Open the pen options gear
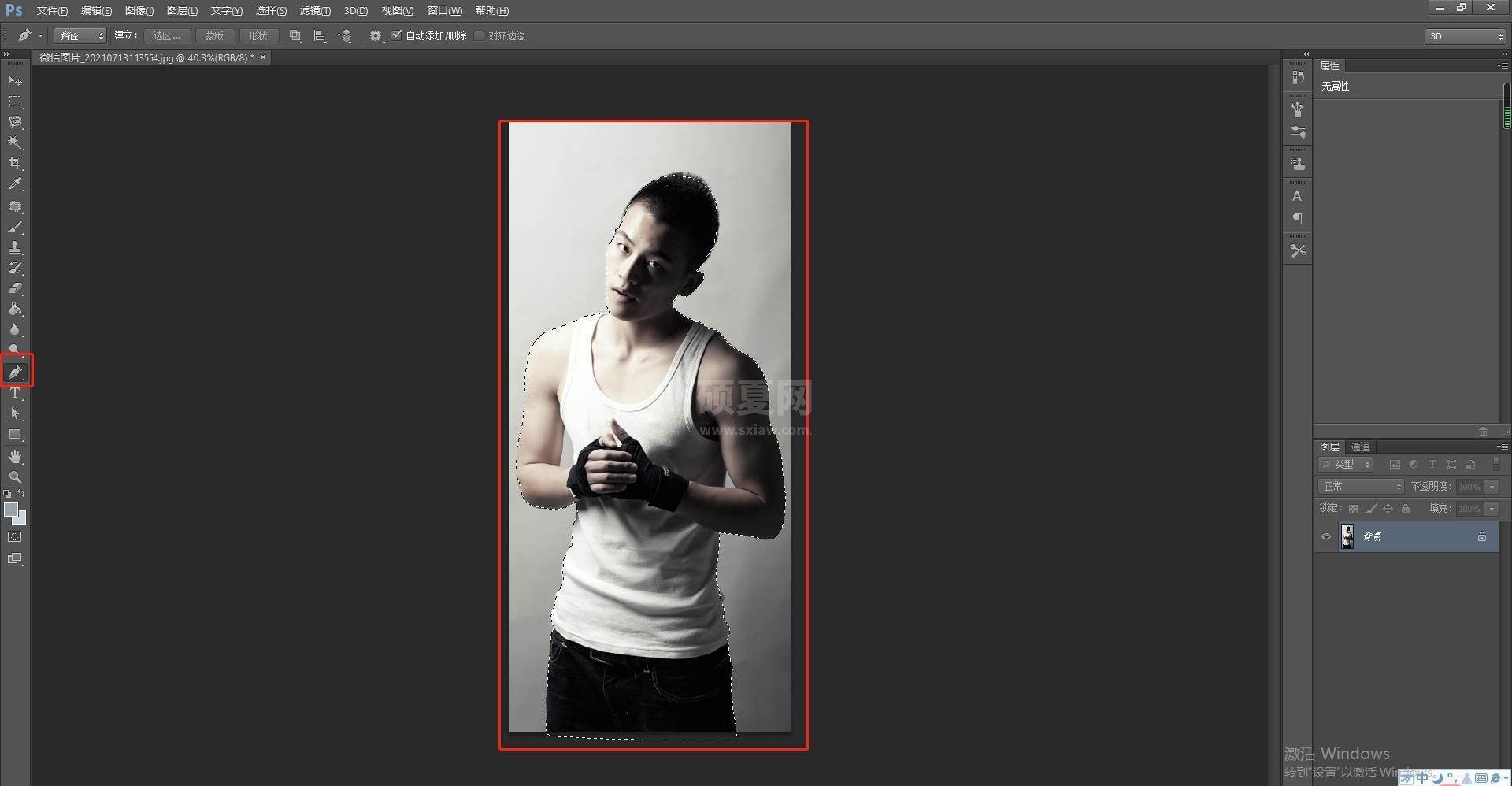Viewport: 1512px width, 786px height. click(x=376, y=35)
